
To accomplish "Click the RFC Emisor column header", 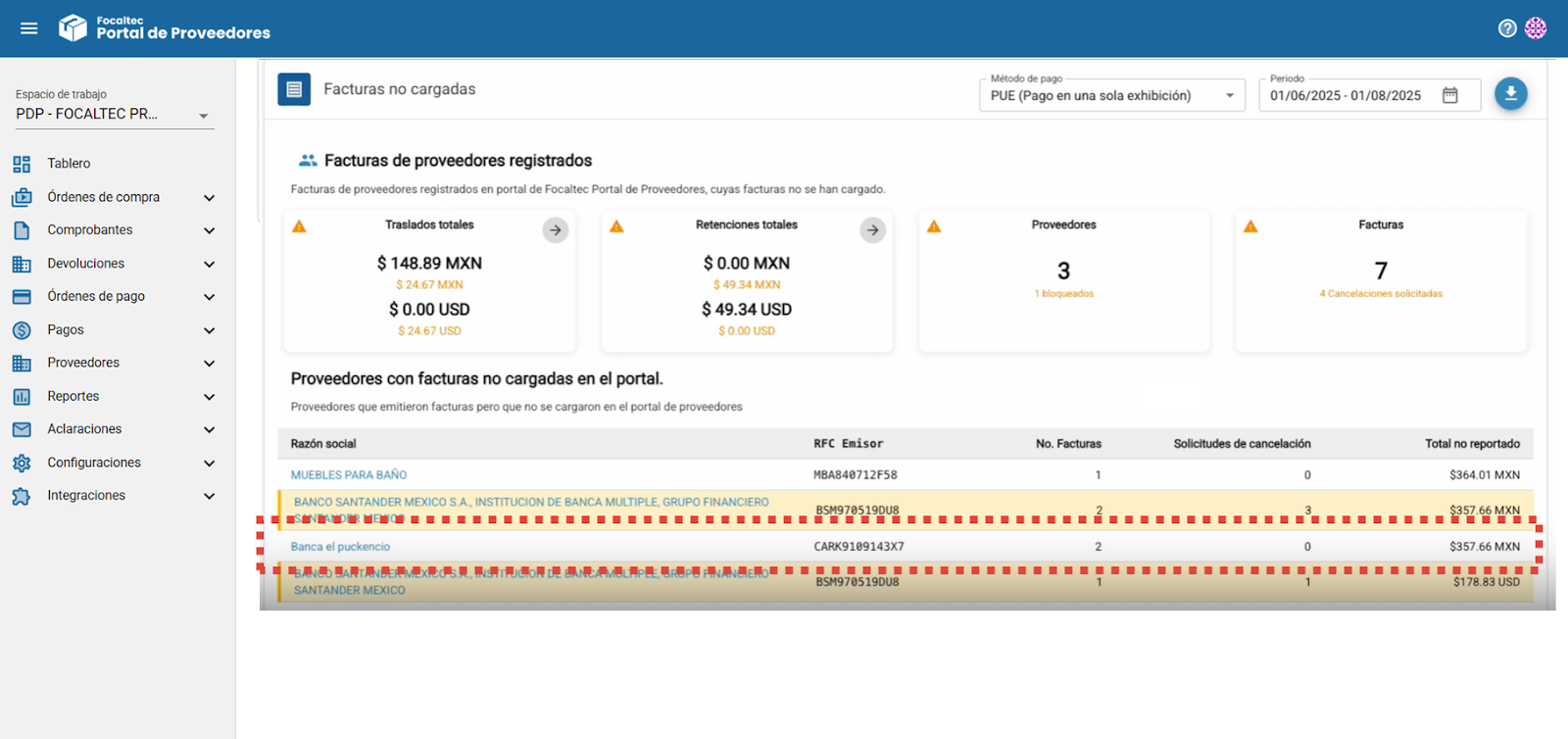I will tap(849, 444).
